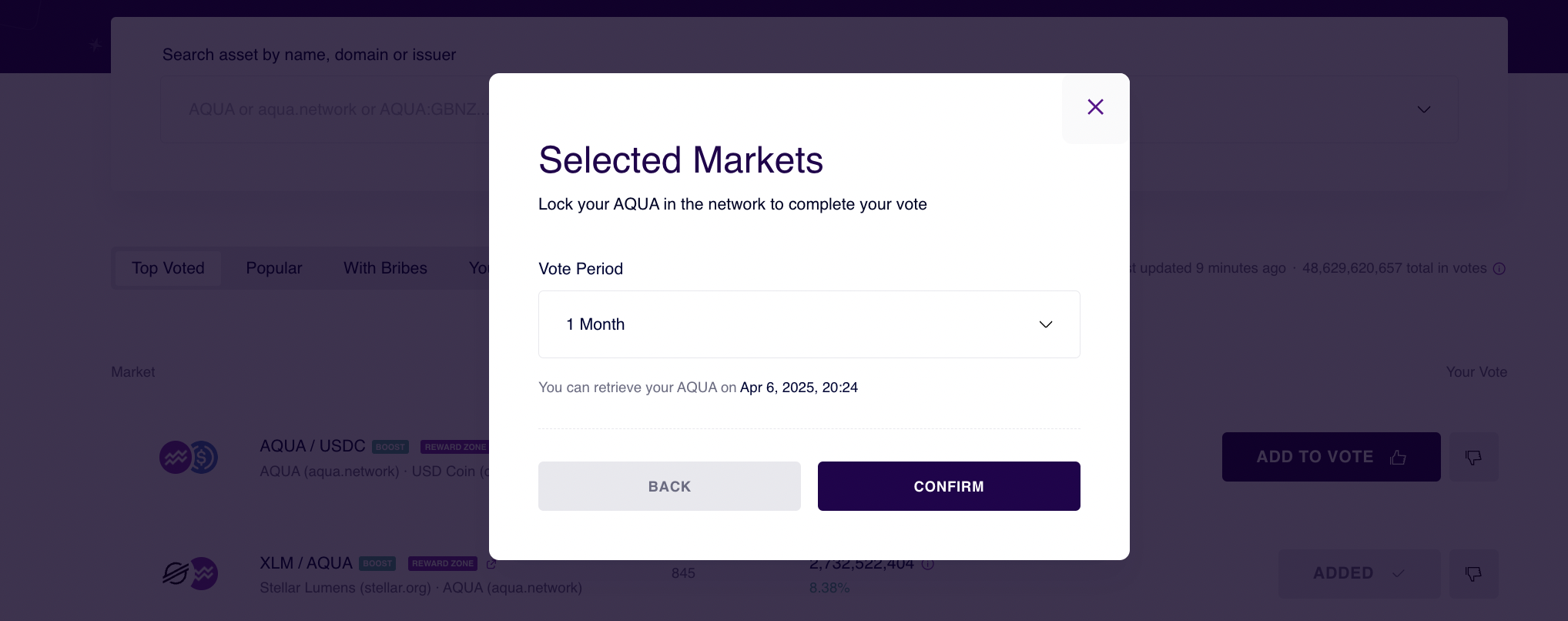Image resolution: width=1568 pixels, height=621 pixels.
Task: Click the REWARD ZONE badge on XLM / AQUA
Action: (443, 564)
